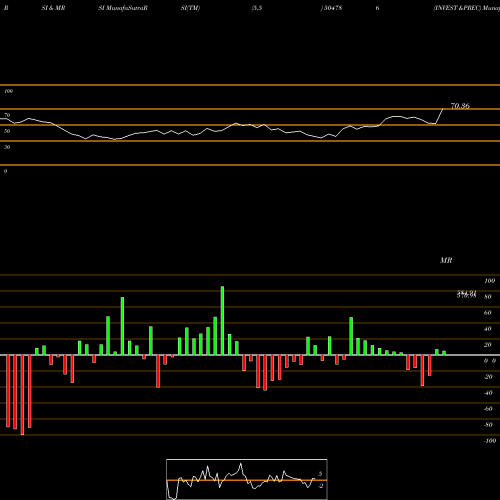
Task: Select the 'SI & MR' header text
Action: (53, 8)
